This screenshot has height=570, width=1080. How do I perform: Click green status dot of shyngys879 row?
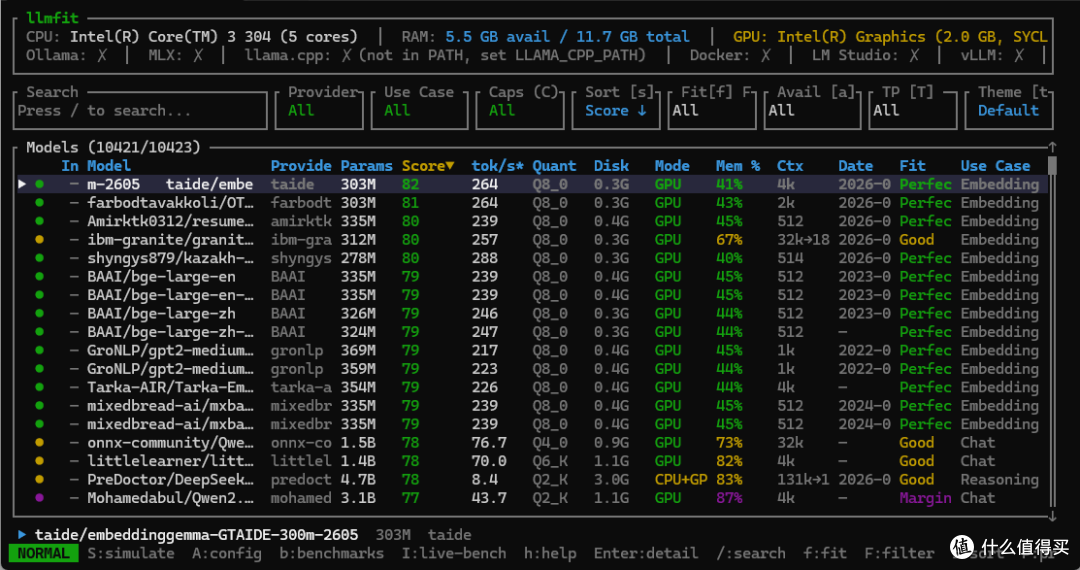tap(39, 258)
